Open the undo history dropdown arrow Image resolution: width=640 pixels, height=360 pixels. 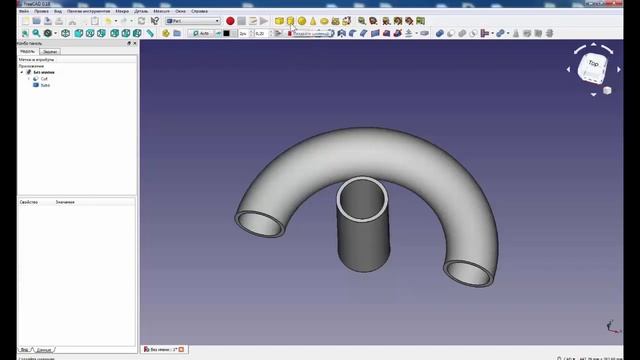[116, 21]
